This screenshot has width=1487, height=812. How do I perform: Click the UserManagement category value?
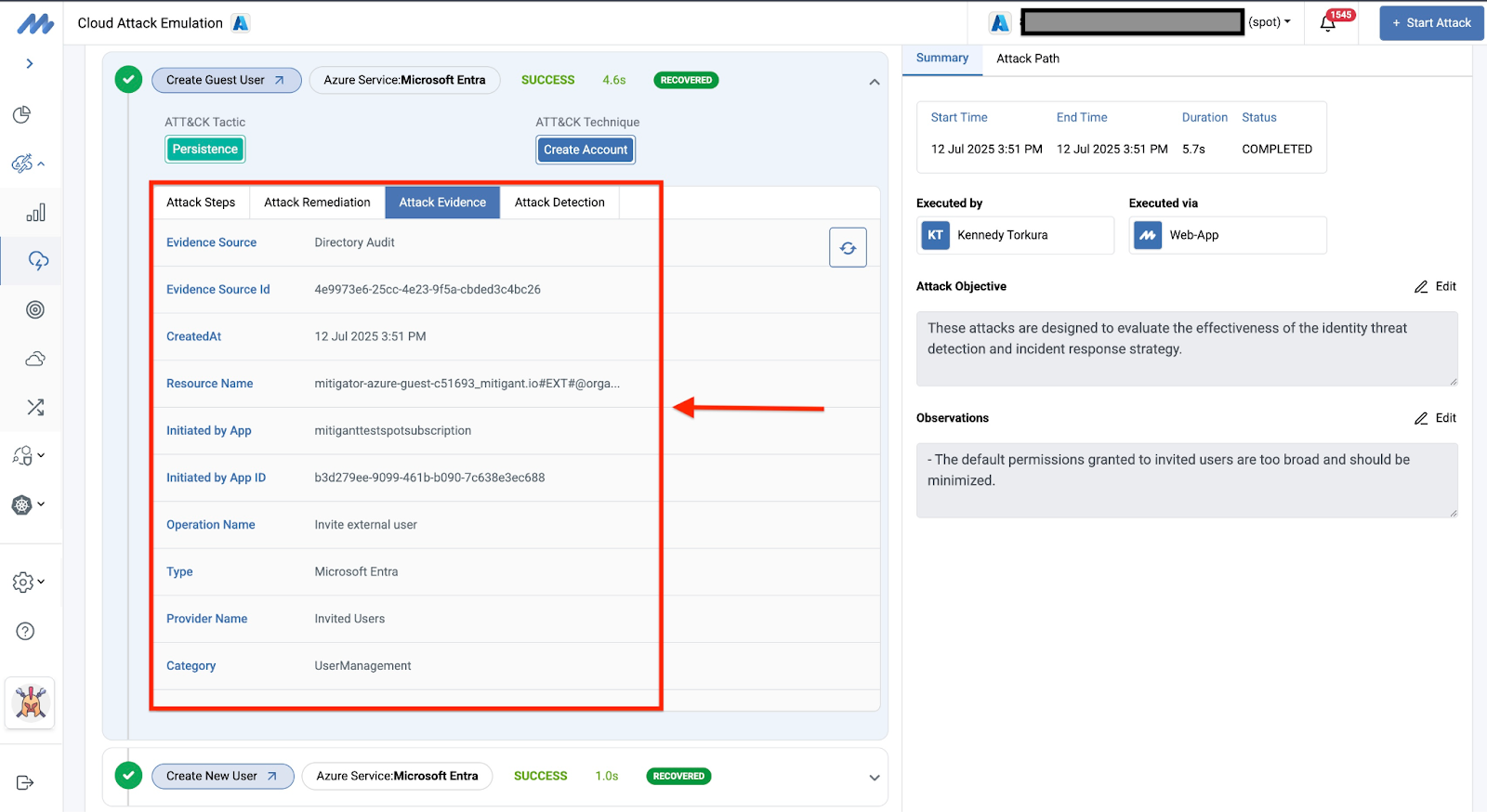click(x=362, y=666)
